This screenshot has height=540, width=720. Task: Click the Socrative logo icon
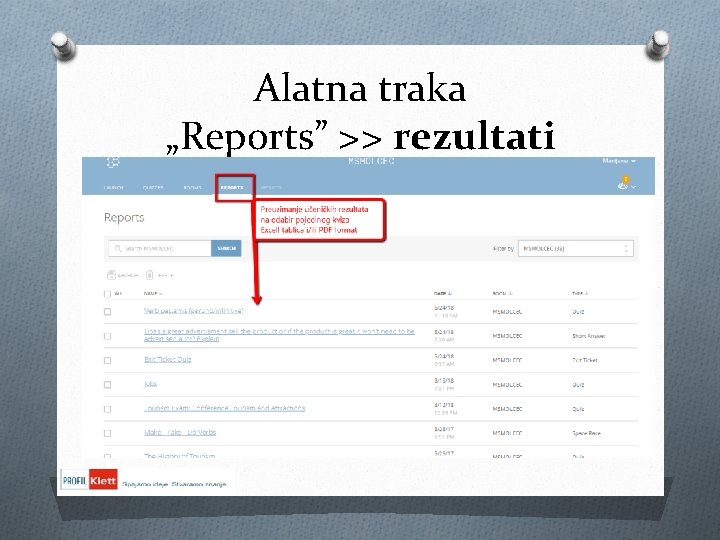pyautogui.click(x=113, y=163)
